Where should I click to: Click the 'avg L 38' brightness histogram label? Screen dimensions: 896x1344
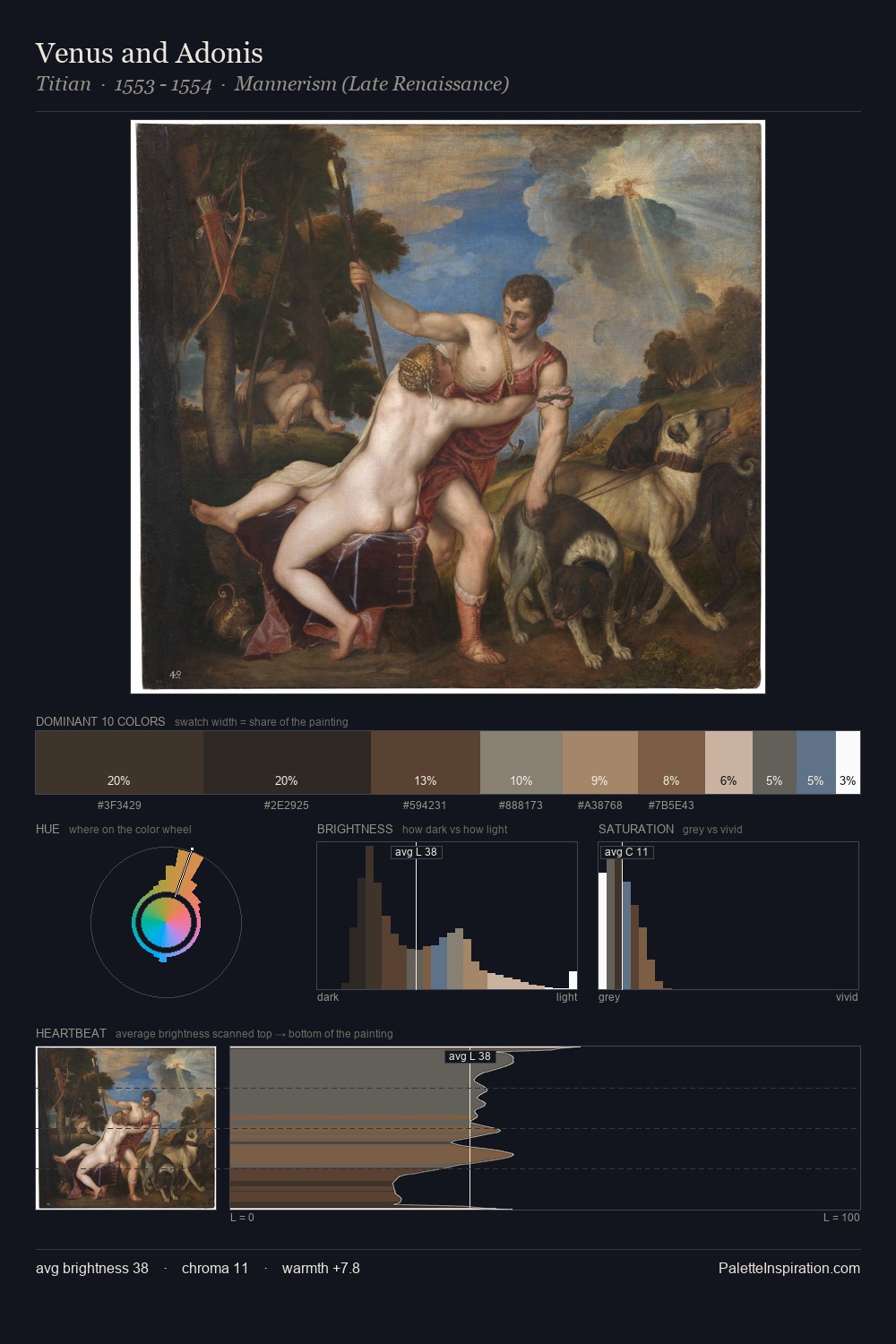417,852
